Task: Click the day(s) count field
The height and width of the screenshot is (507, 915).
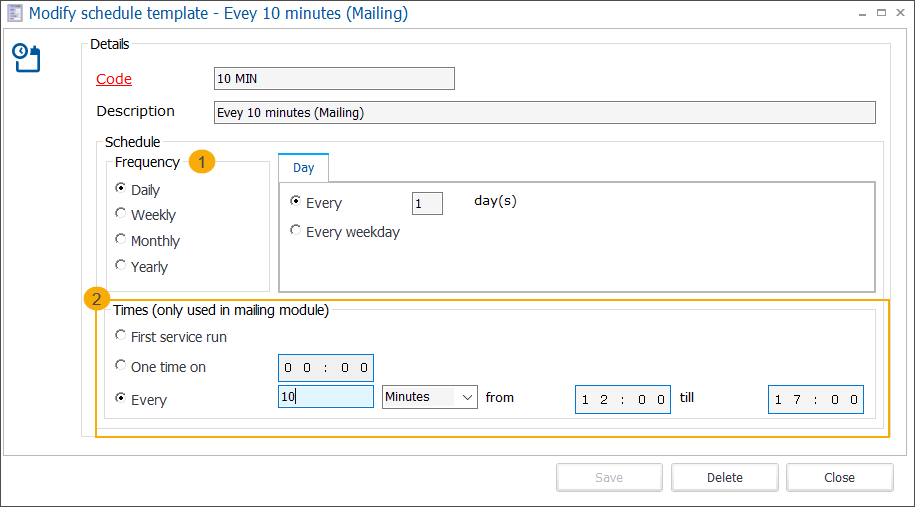Action: (427, 204)
